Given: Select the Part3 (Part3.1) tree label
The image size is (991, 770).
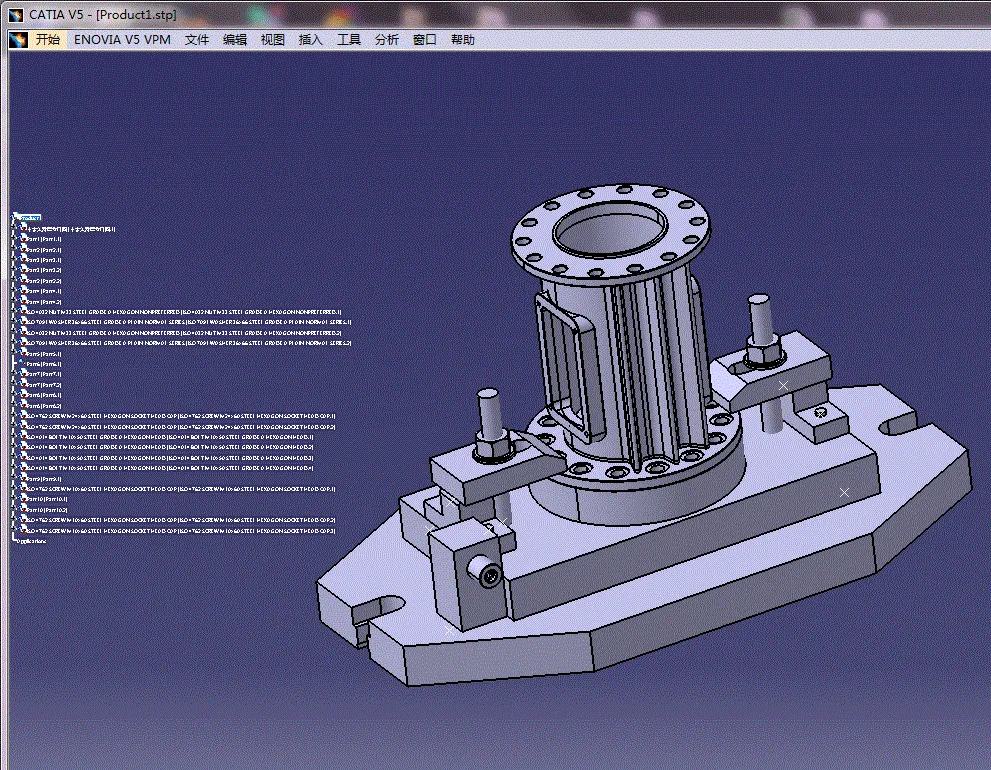Looking at the screenshot, I should point(44,260).
